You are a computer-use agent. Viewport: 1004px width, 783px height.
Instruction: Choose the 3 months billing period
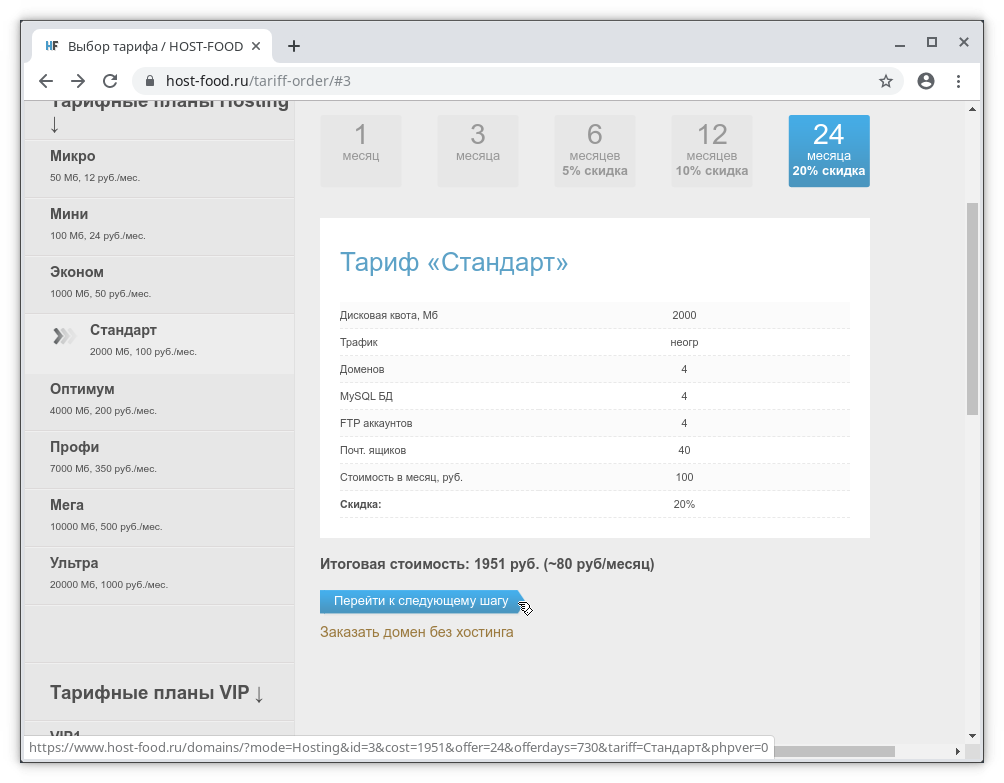(x=478, y=150)
